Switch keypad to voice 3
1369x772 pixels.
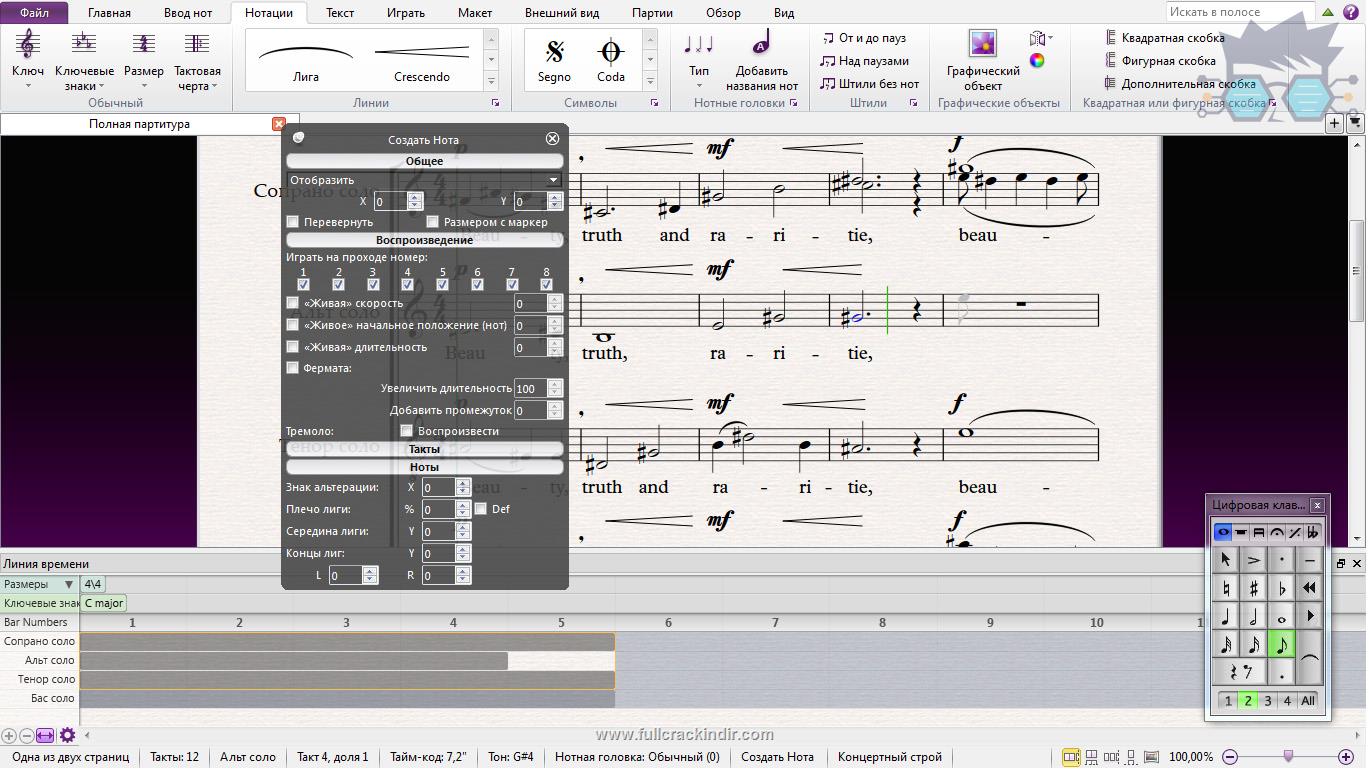click(1267, 701)
